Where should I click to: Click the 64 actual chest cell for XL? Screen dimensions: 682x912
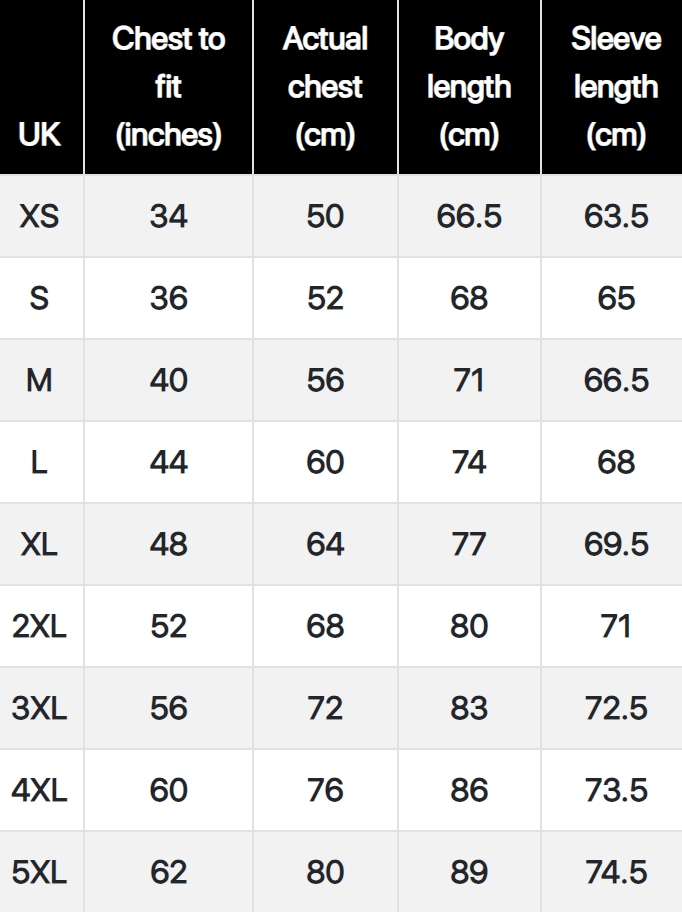[325, 544]
